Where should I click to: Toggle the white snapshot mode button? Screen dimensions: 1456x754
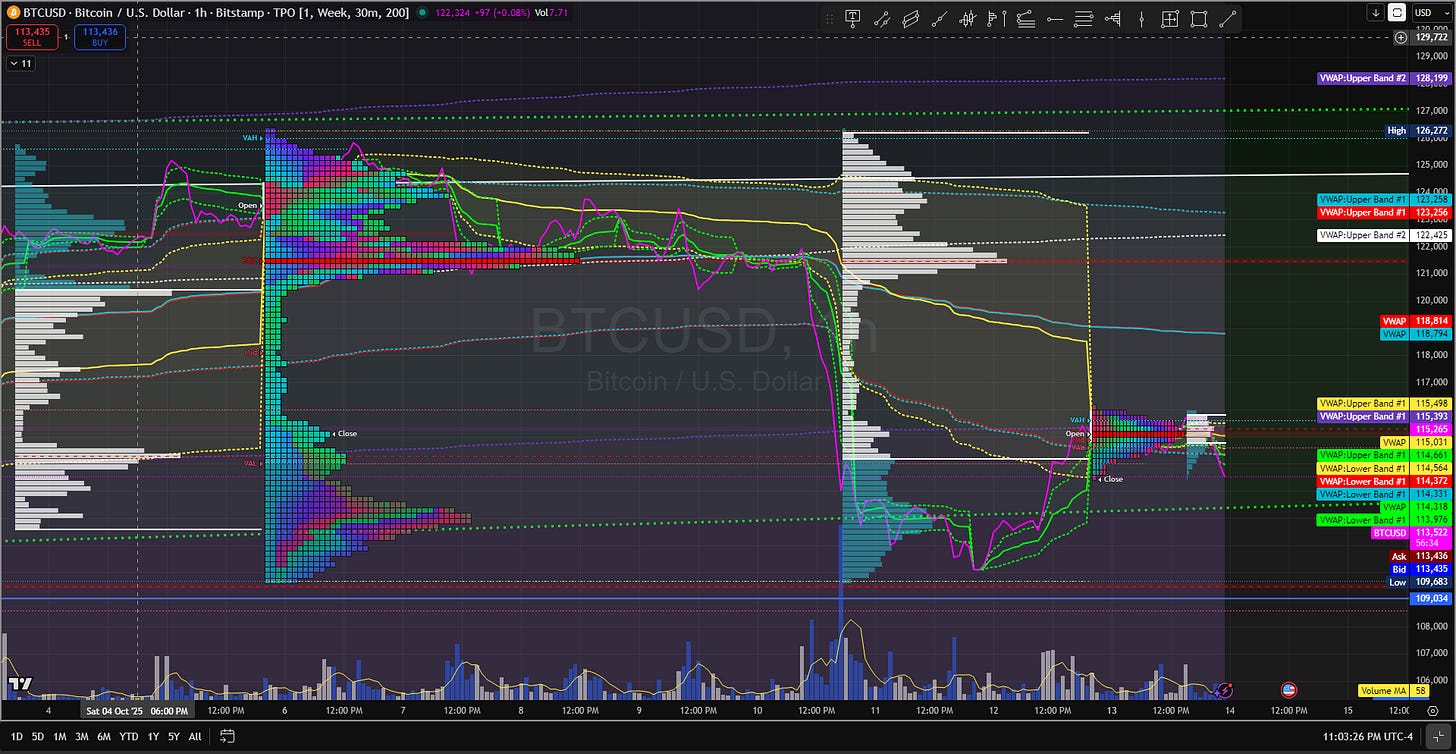click(1397, 13)
